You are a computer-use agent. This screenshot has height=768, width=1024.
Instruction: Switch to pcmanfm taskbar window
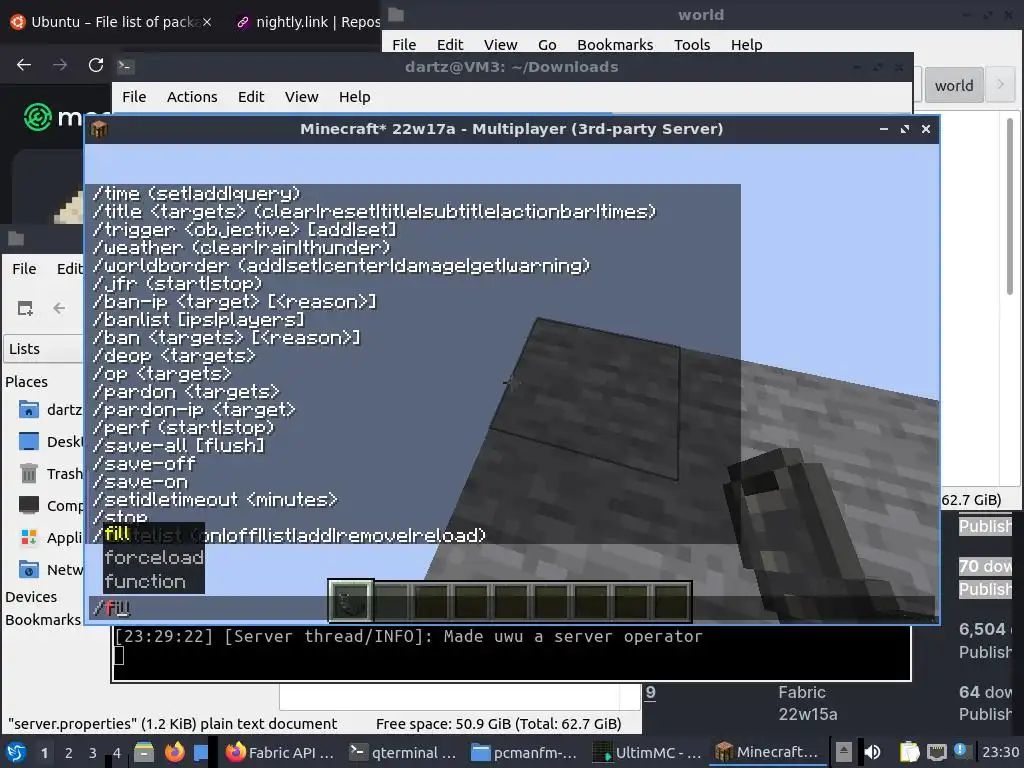(524, 752)
